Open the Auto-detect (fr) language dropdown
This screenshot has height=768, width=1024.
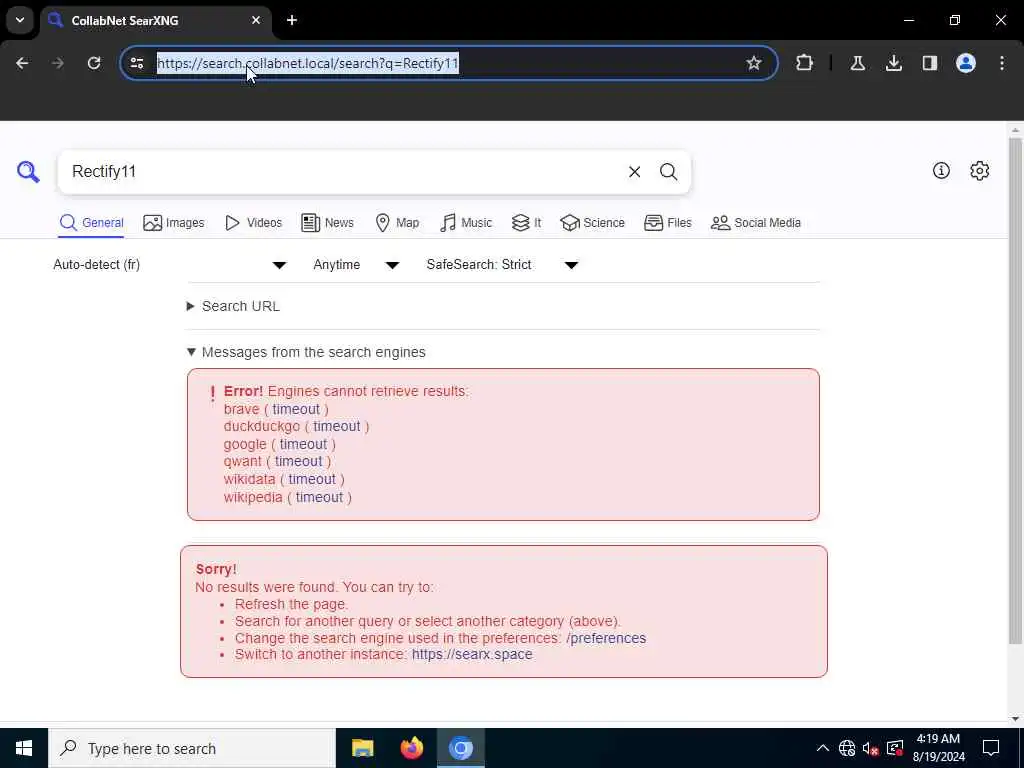(170, 264)
